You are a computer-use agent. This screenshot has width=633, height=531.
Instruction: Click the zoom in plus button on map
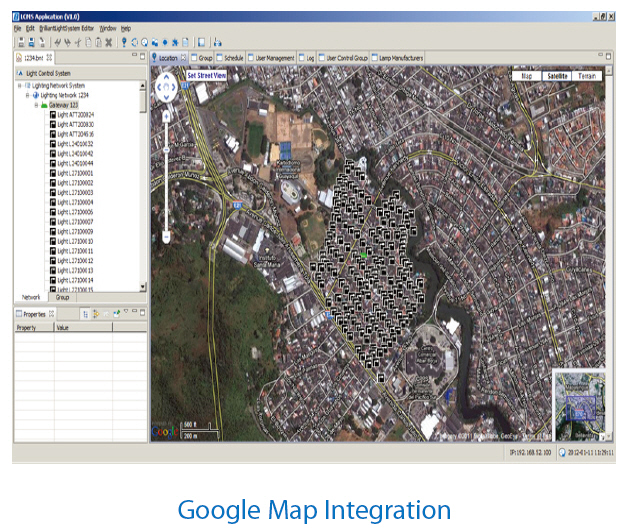167,117
